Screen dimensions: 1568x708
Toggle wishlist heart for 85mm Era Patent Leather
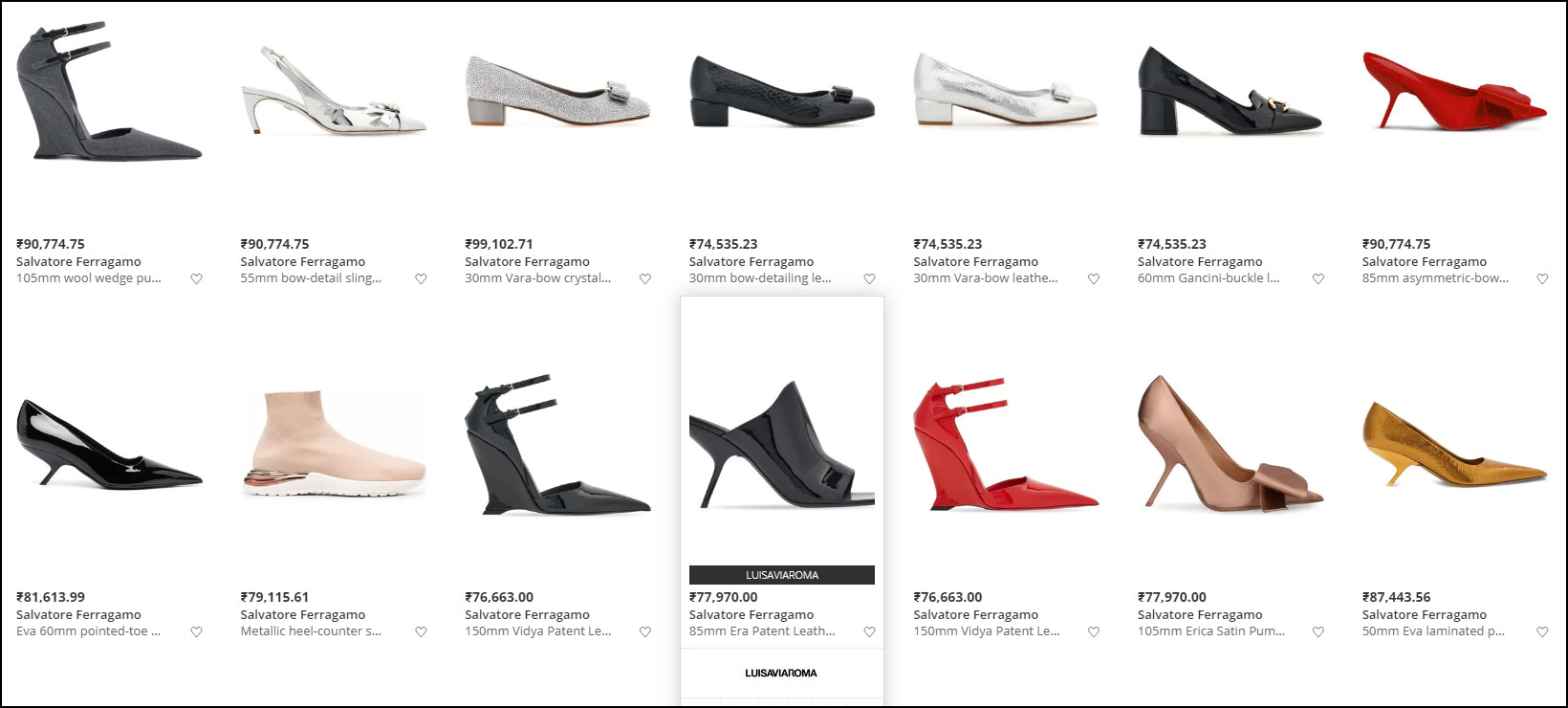(x=869, y=632)
